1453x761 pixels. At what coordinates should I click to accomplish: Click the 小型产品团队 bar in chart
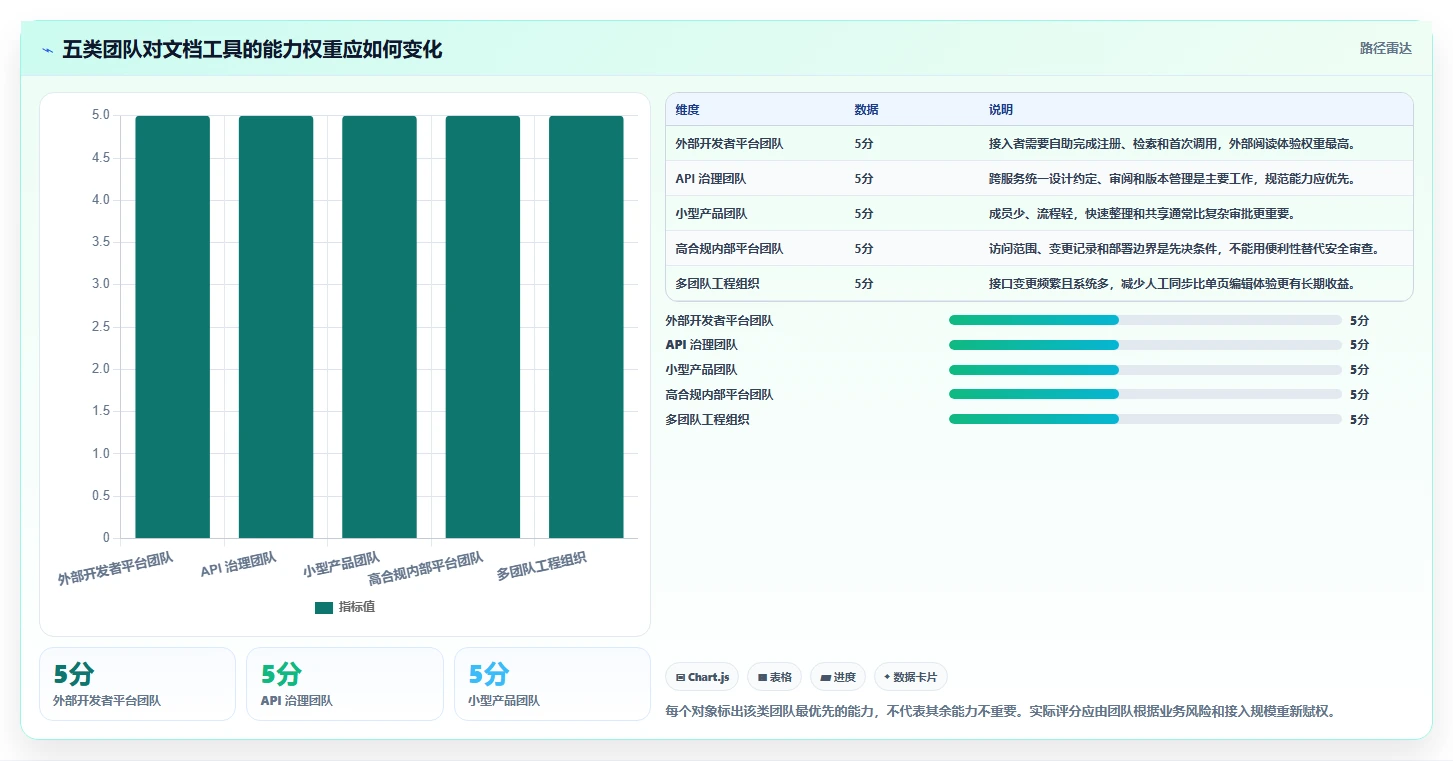379,327
